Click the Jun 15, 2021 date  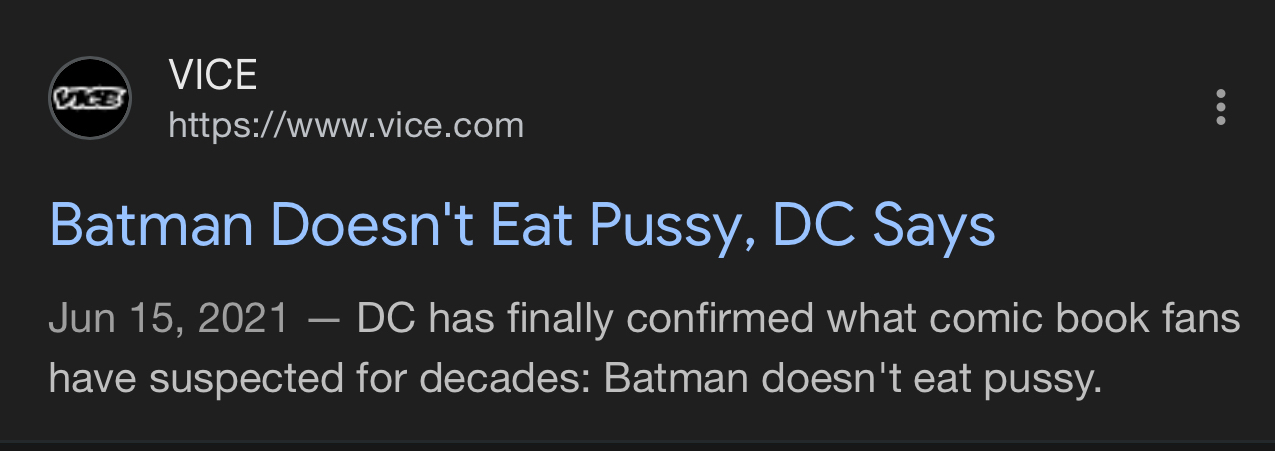(168, 319)
